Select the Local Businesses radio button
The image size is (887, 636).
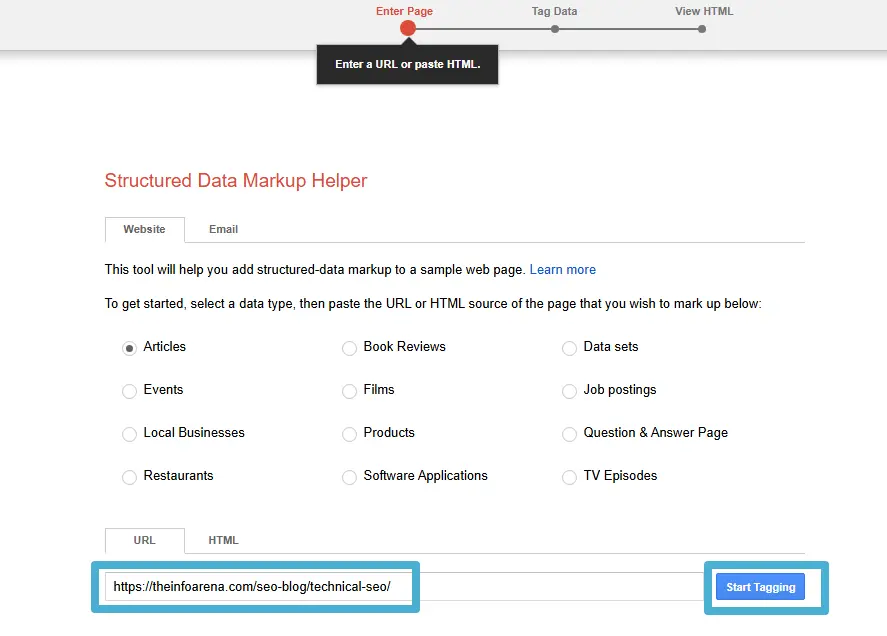(x=129, y=434)
